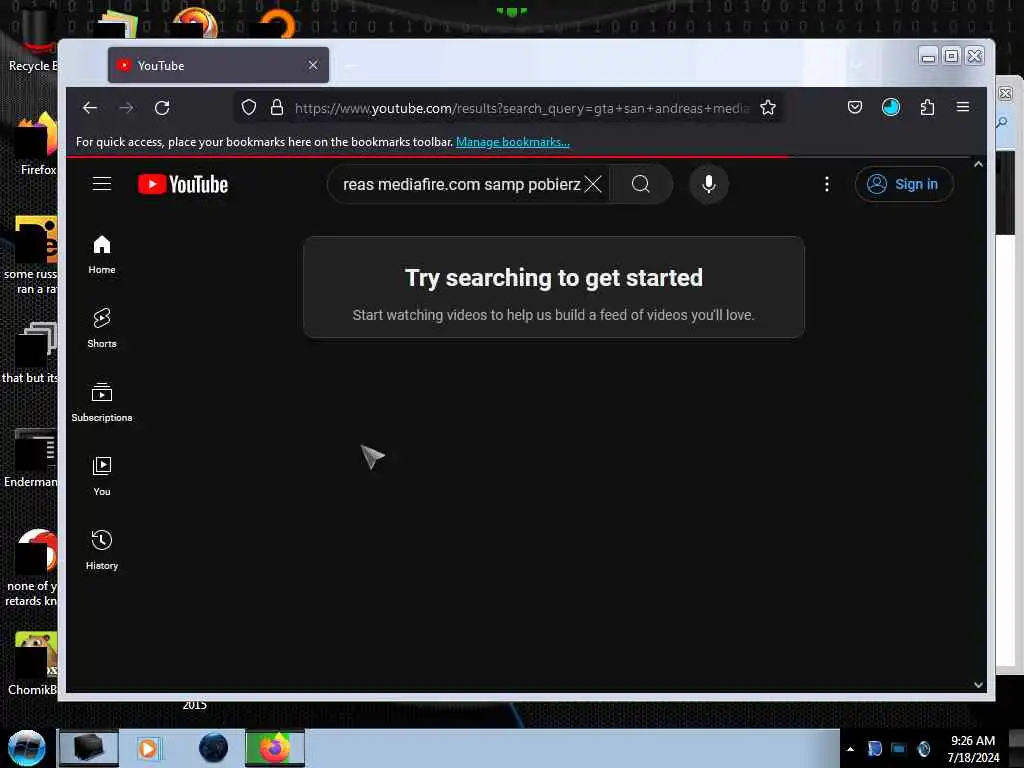
Task: Click the scrollbar down arrow
Action: [x=978, y=685]
